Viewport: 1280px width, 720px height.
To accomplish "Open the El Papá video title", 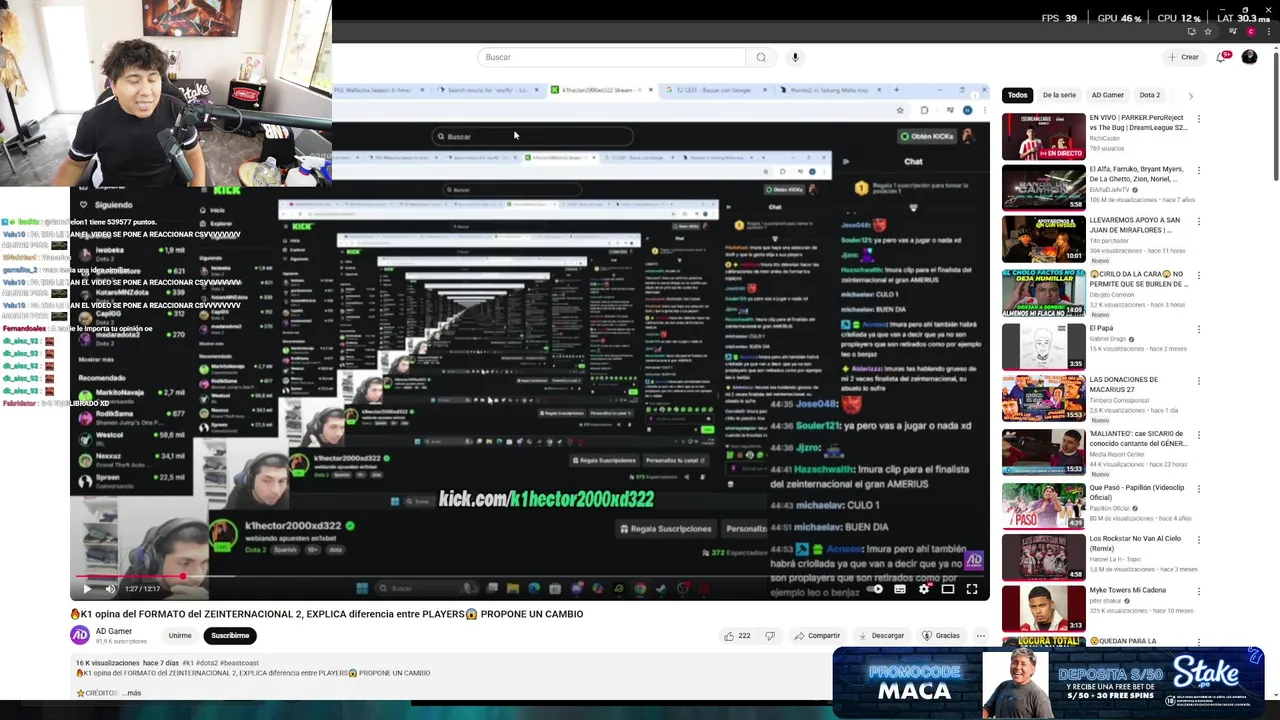I will tap(1101, 328).
